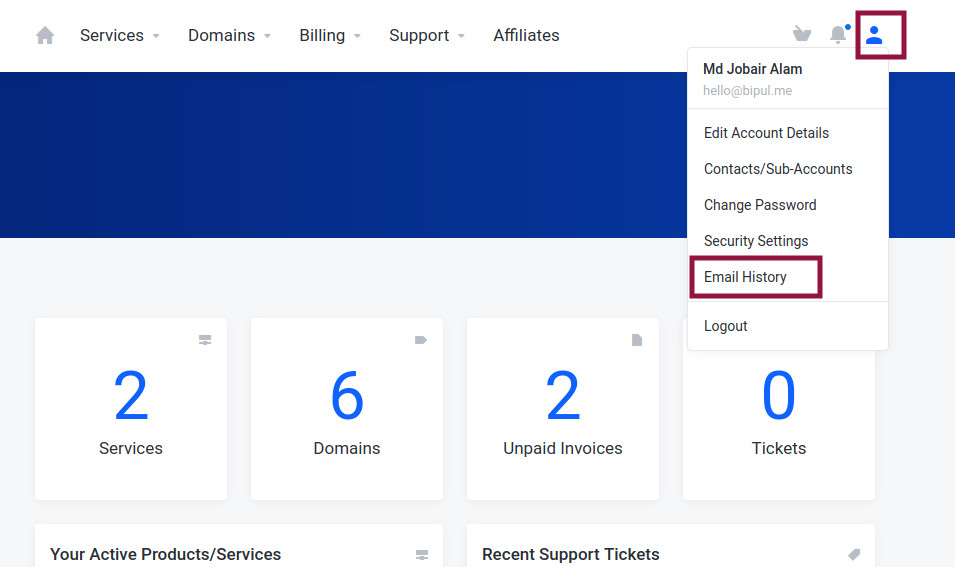The width and height of the screenshot is (955, 567).
Task: Select Edit Account Details from user menu
Action: [x=766, y=133]
